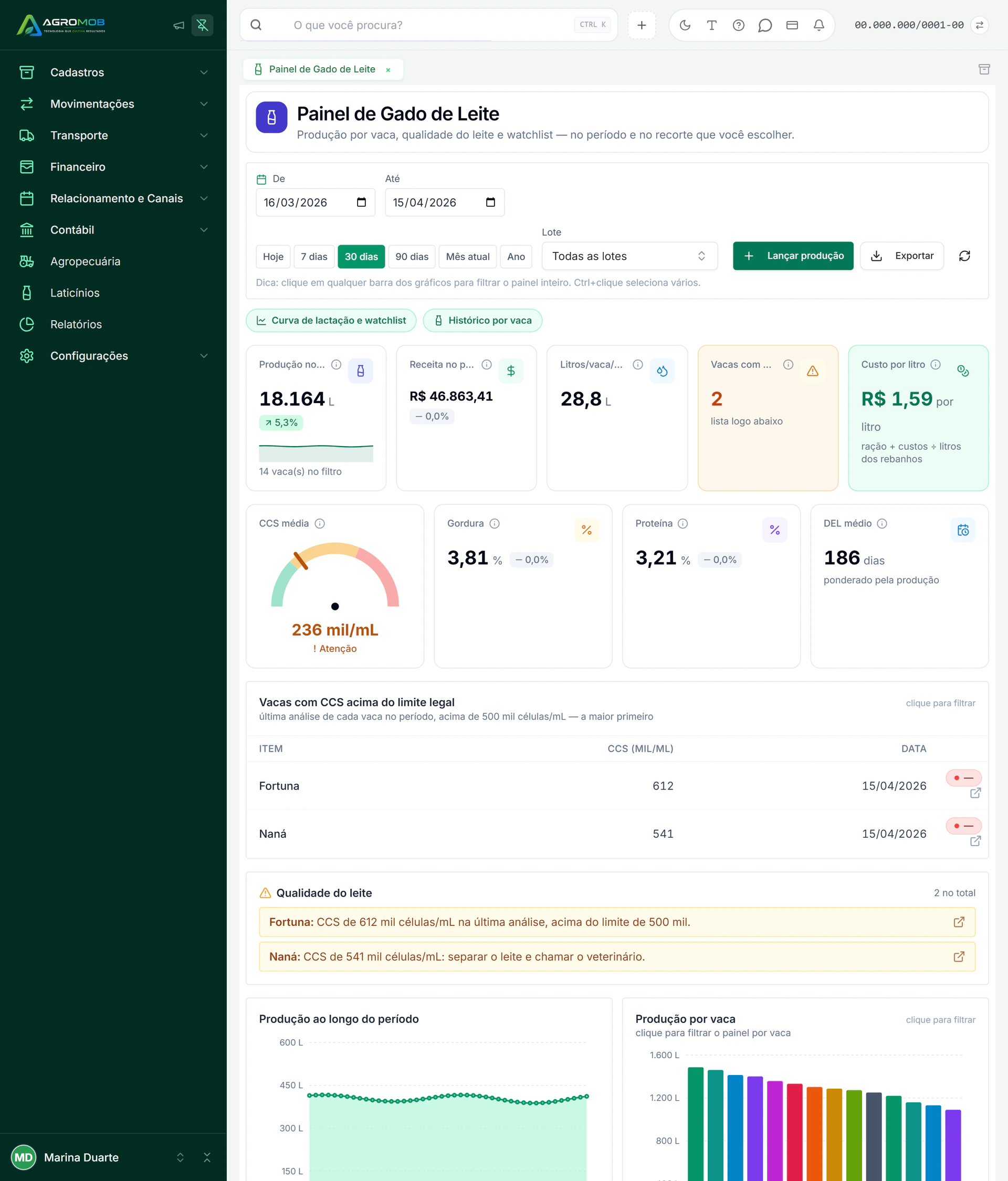Open the Lote dropdown Todas as lotes
This screenshot has width=1008, height=1181.
(x=629, y=256)
